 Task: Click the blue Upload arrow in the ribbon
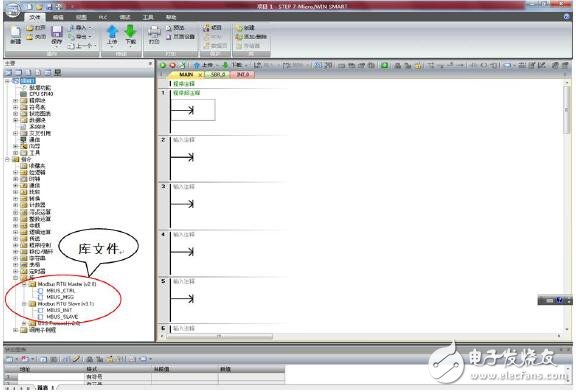pyautogui.click(x=112, y=32)
